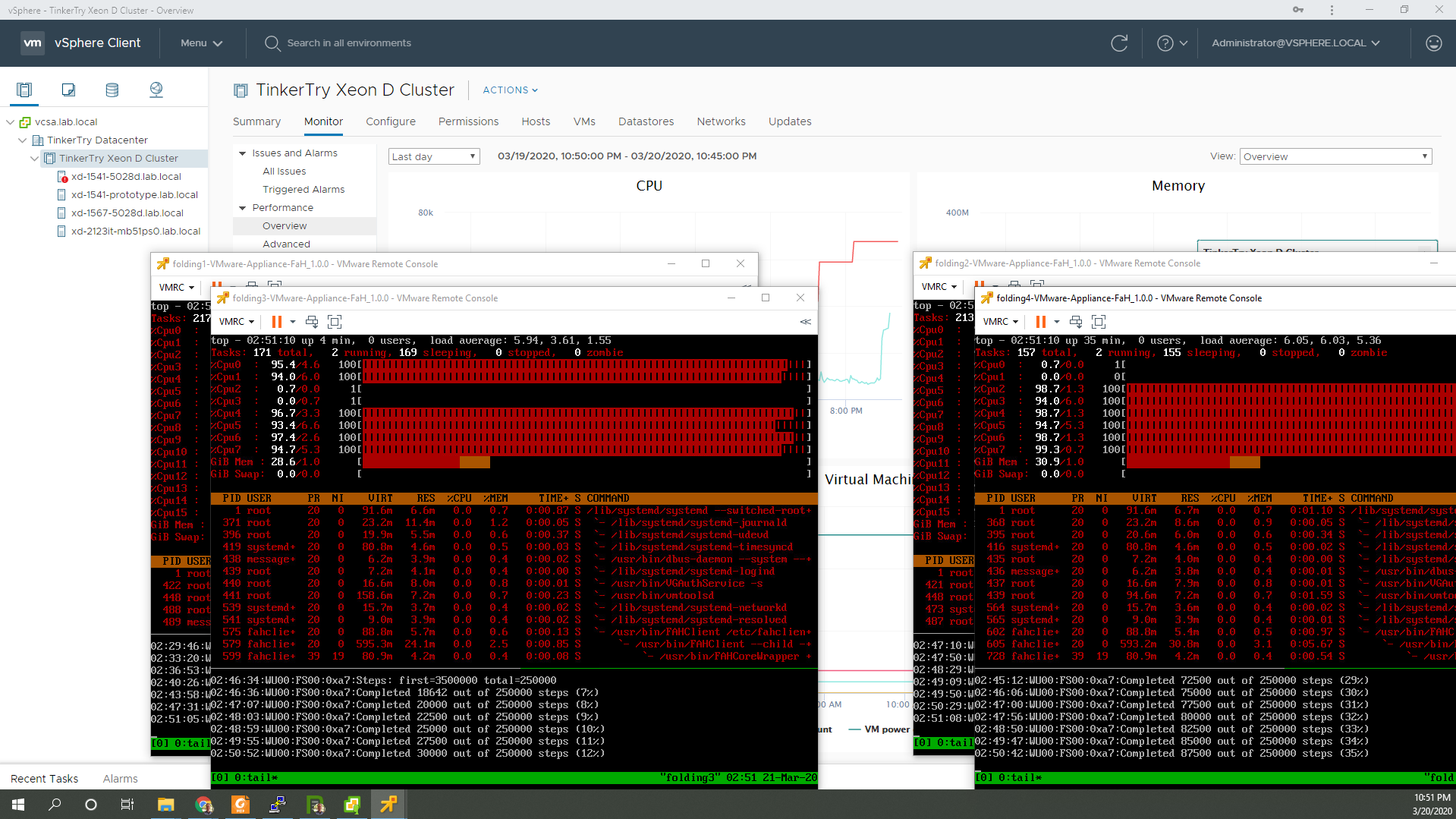Open the browser three-dot menu

click(x=1332, y=10)
